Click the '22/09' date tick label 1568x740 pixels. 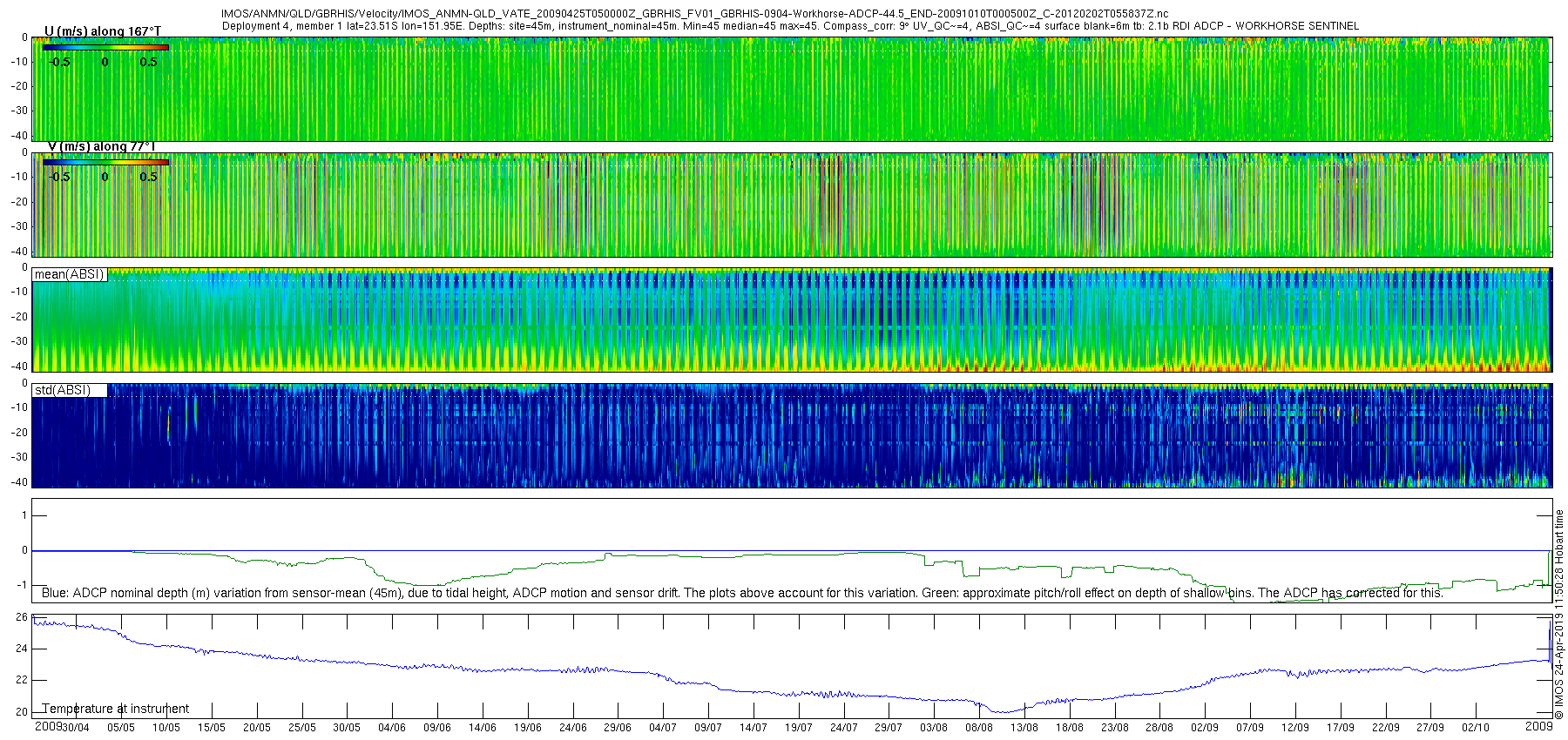pyautogui.click(x=1386, y=728)
